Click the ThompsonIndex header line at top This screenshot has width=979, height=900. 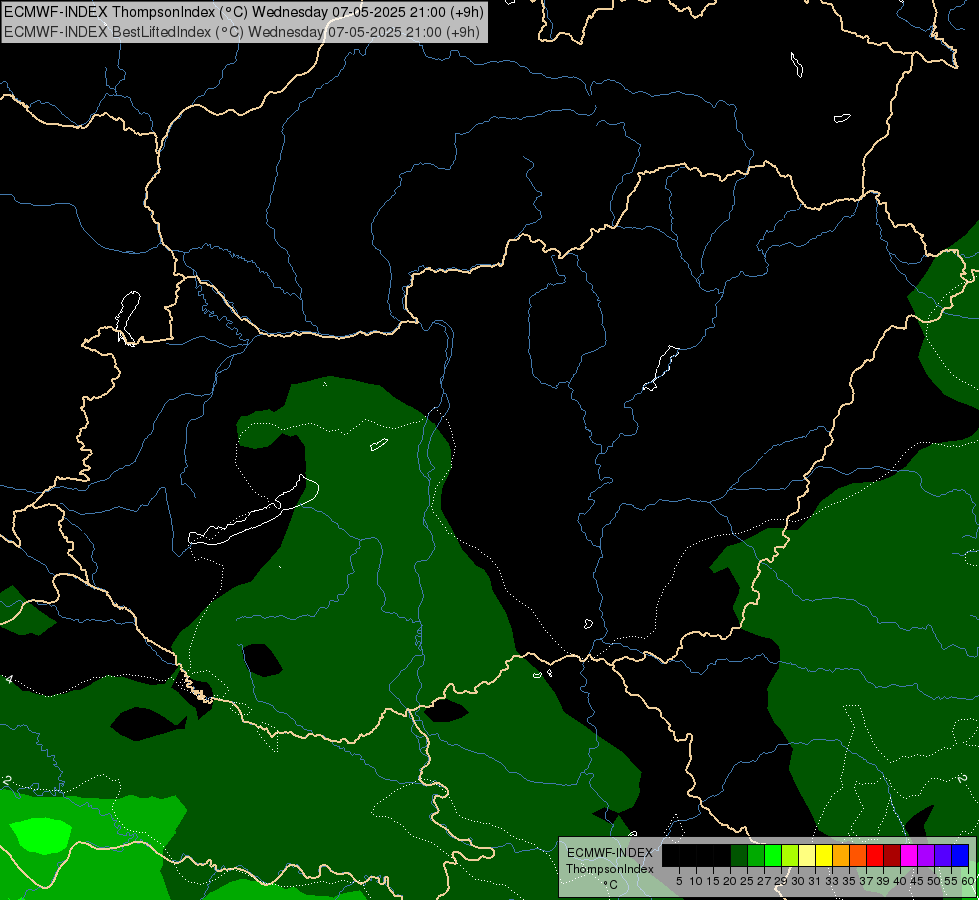[244, 11]
